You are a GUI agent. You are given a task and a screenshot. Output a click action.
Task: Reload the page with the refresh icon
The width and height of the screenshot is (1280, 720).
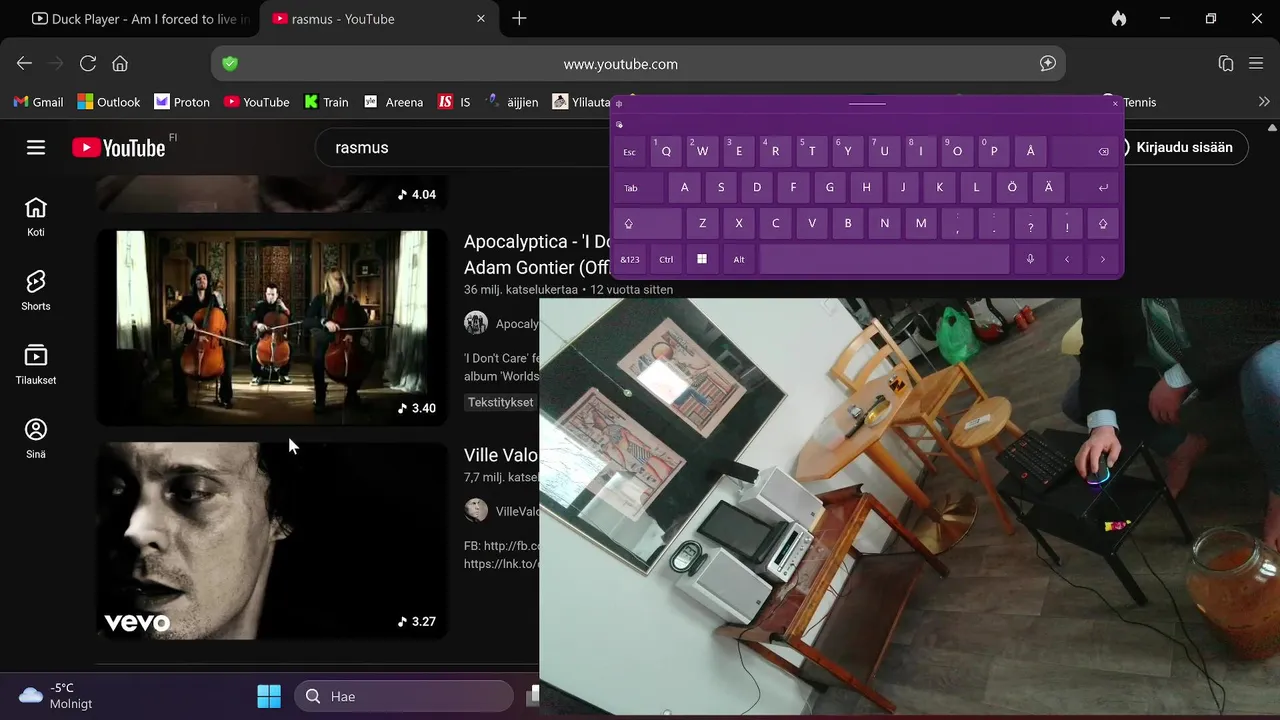click(x=88, y=63)
